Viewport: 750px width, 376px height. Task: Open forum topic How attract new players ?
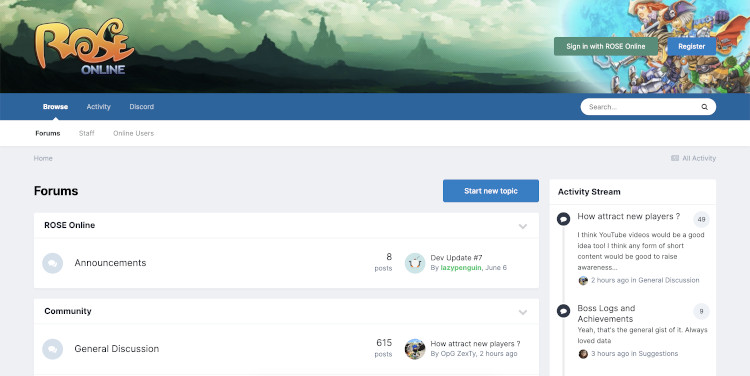pos(475,344)
